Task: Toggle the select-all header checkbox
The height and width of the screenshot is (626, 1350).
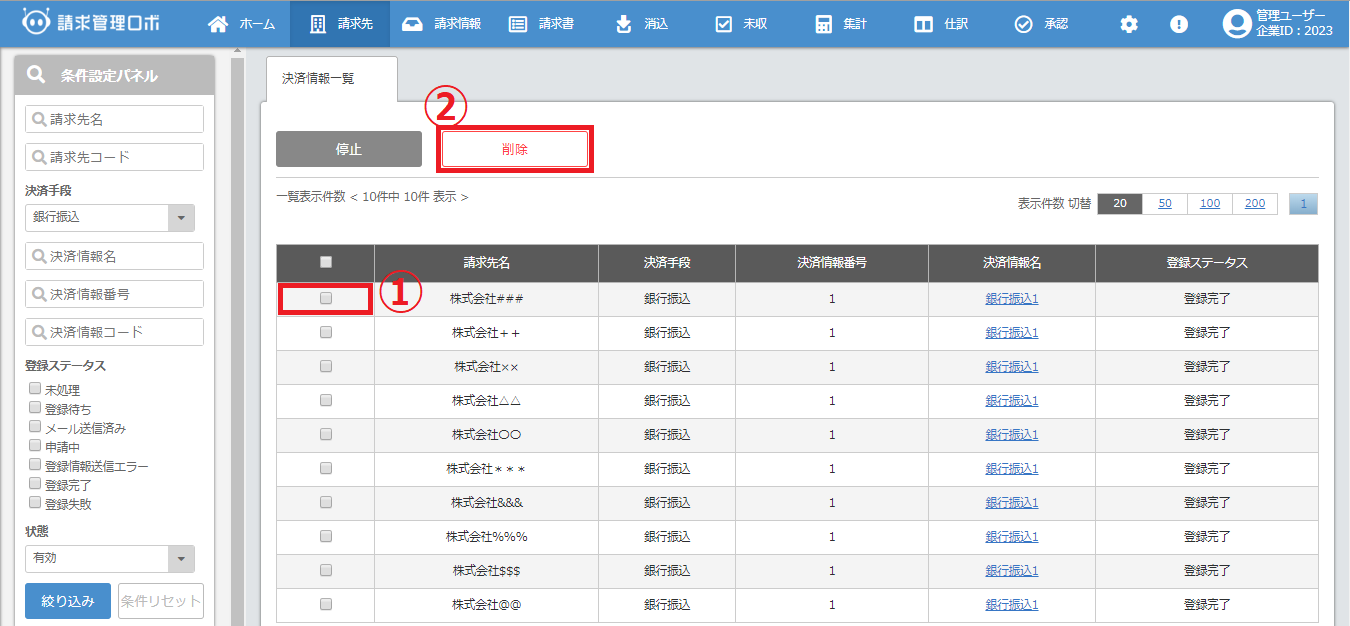Action: coord(326,262)
